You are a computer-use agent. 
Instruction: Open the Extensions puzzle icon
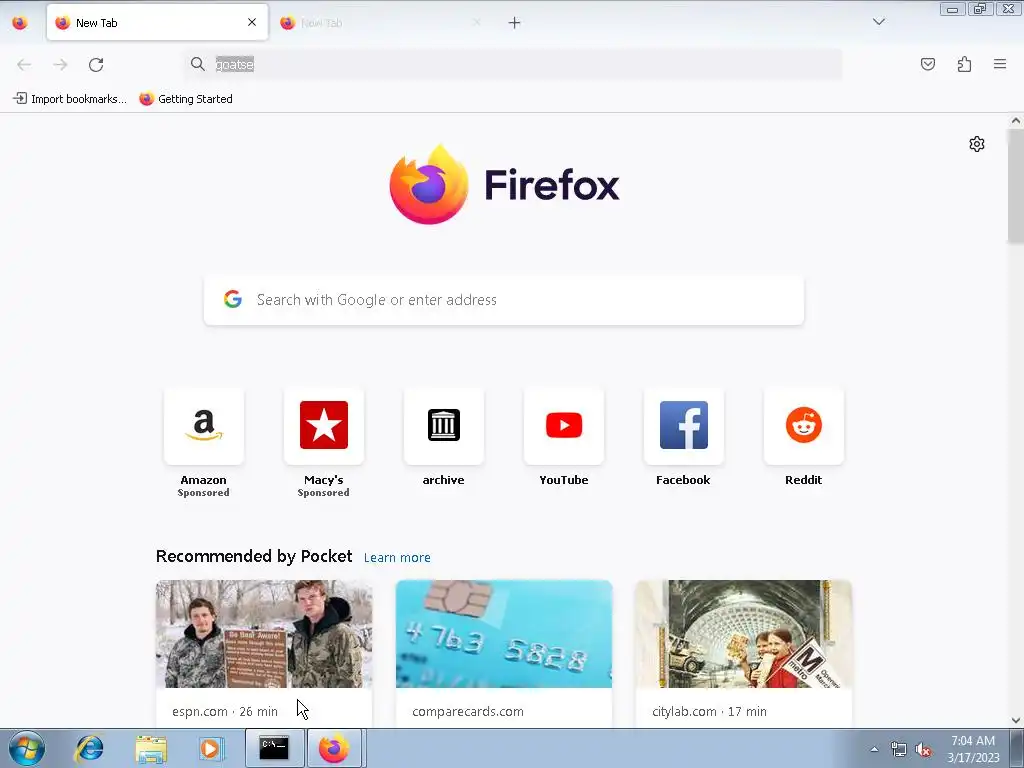point(964,64)
